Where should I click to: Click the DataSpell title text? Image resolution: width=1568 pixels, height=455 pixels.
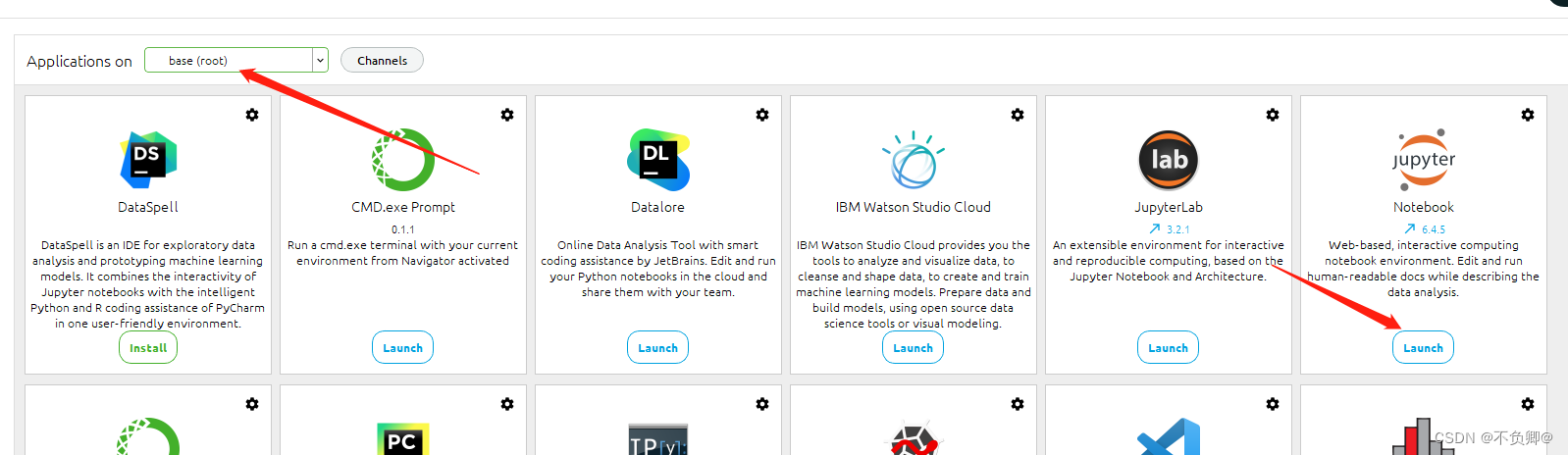click(148, 207)
